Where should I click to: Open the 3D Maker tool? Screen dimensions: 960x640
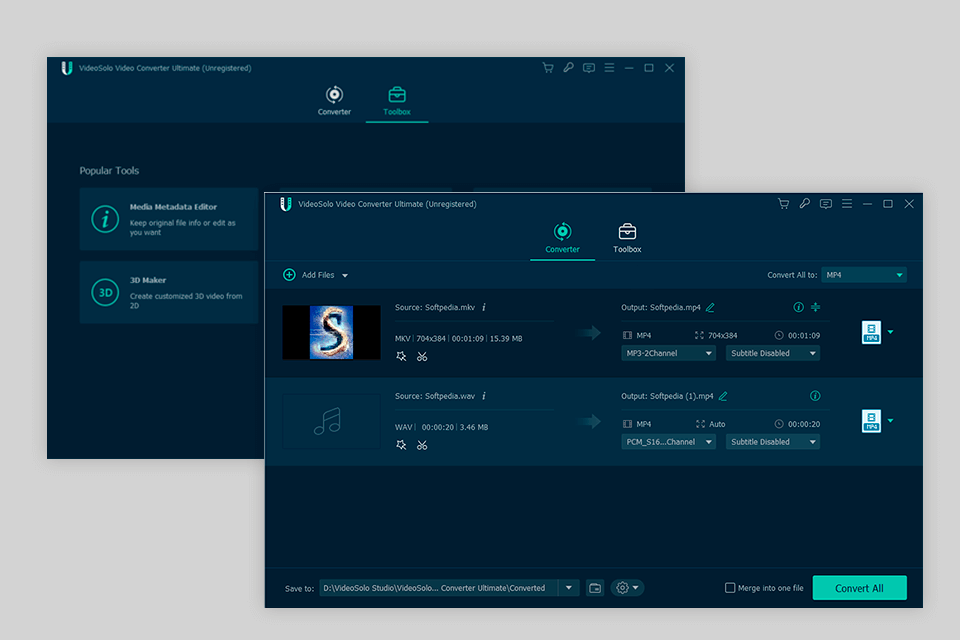(x=168, y=292)
